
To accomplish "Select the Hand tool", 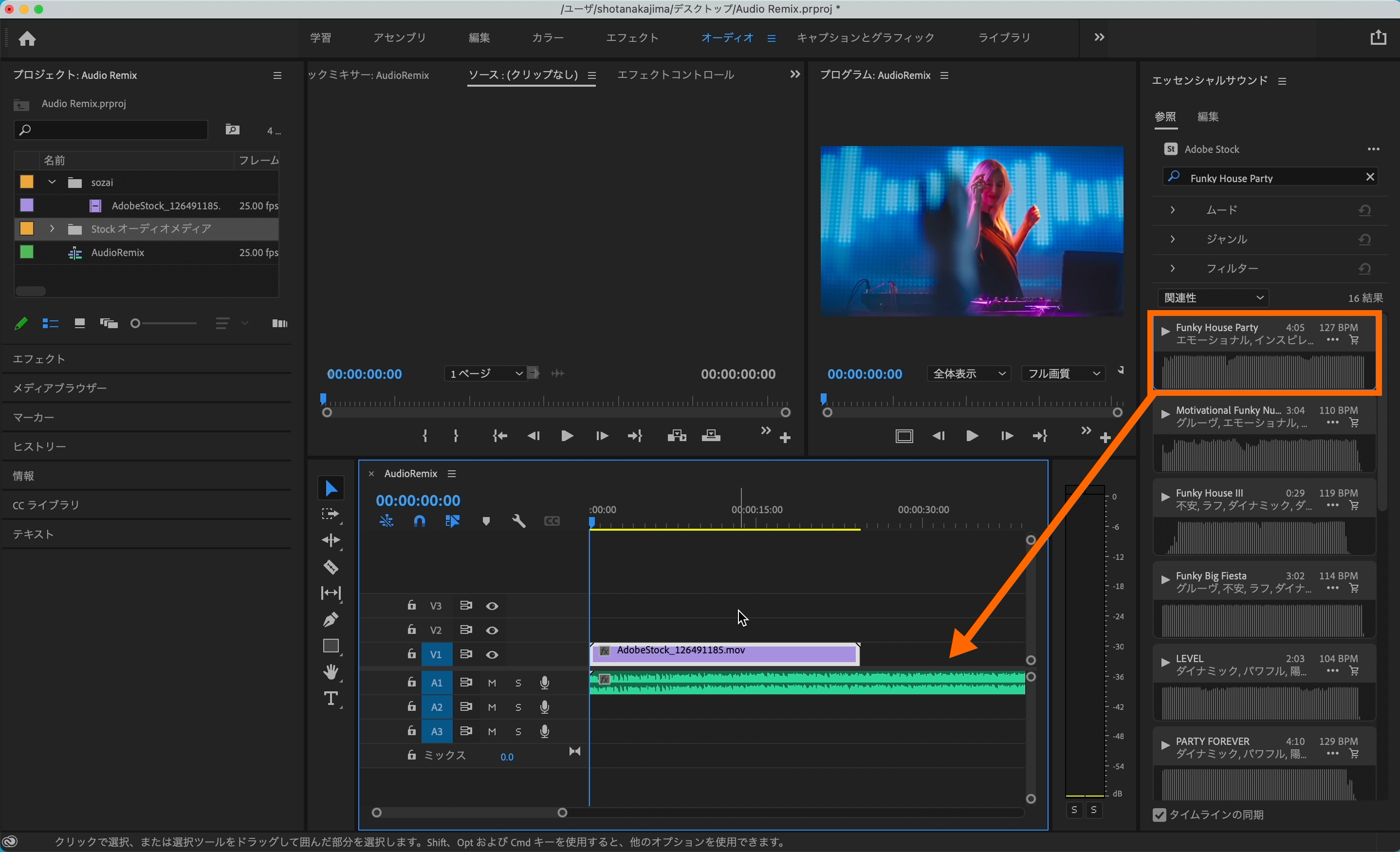I will point(331,672).
